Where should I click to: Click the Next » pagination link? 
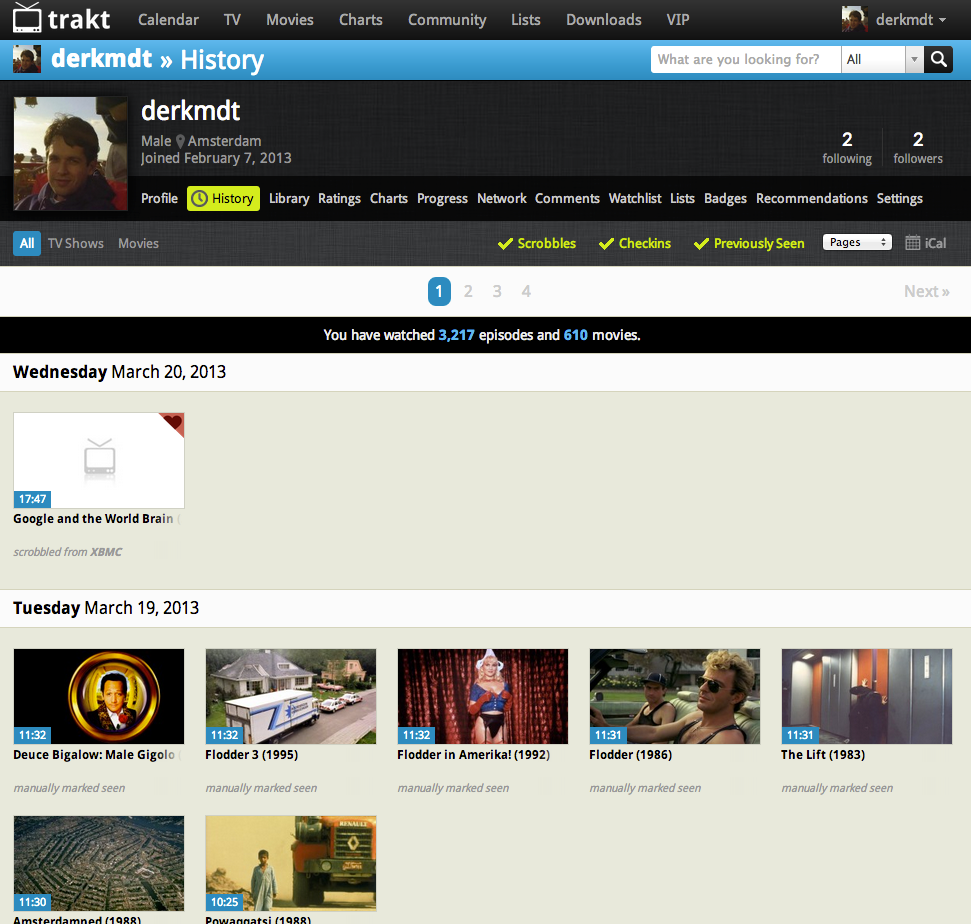coord(926,291)
